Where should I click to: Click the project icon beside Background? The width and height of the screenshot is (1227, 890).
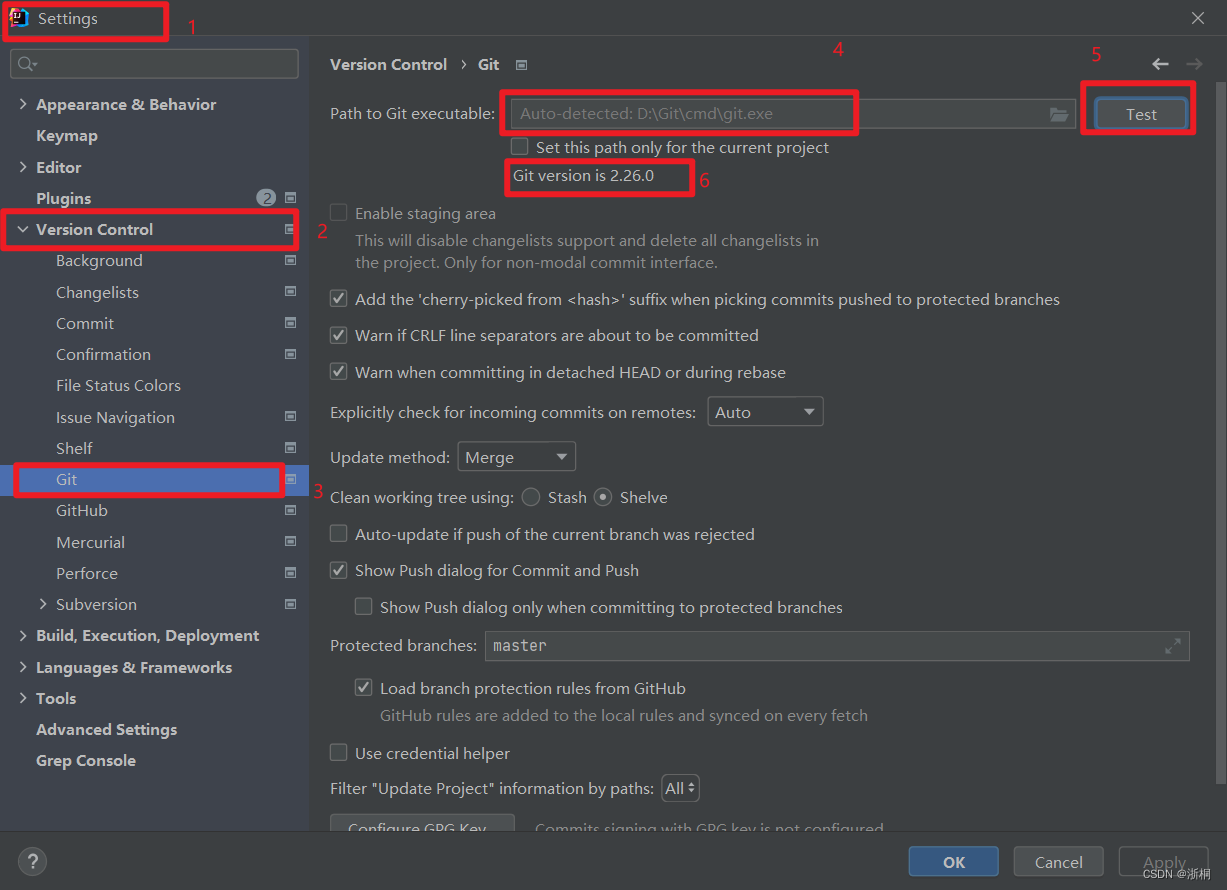291,261
